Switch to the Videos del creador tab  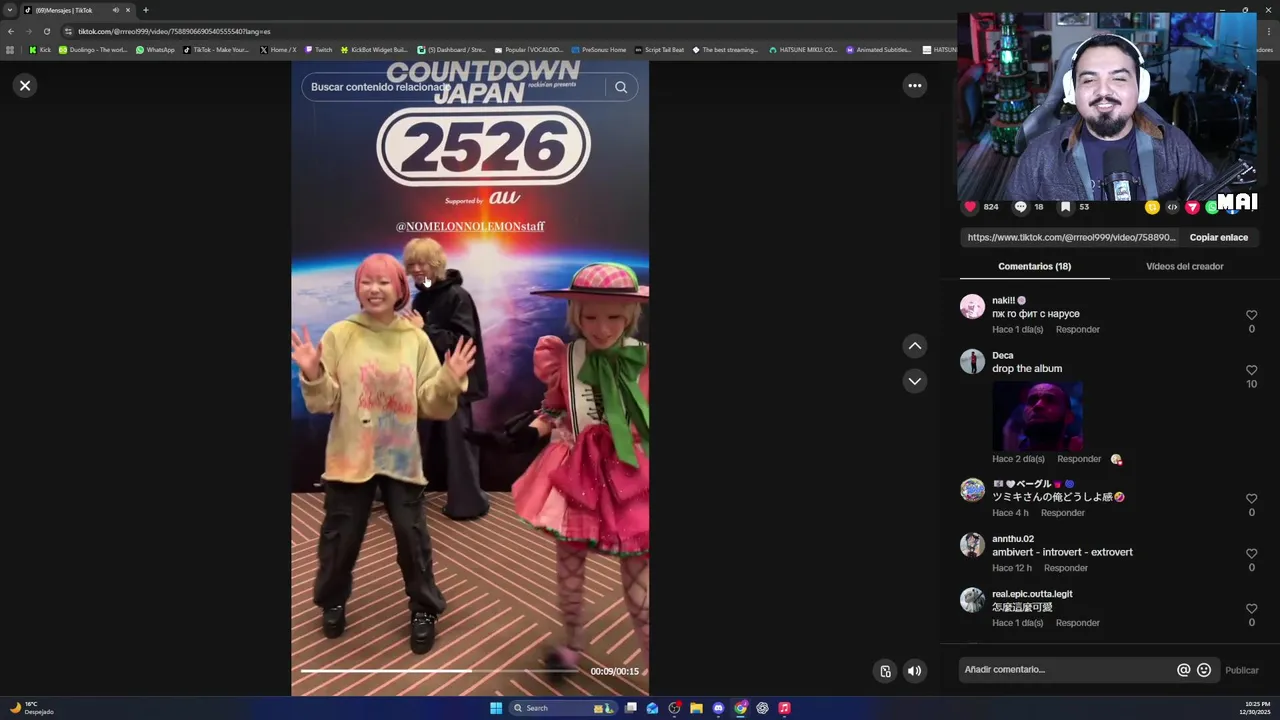1184,266
